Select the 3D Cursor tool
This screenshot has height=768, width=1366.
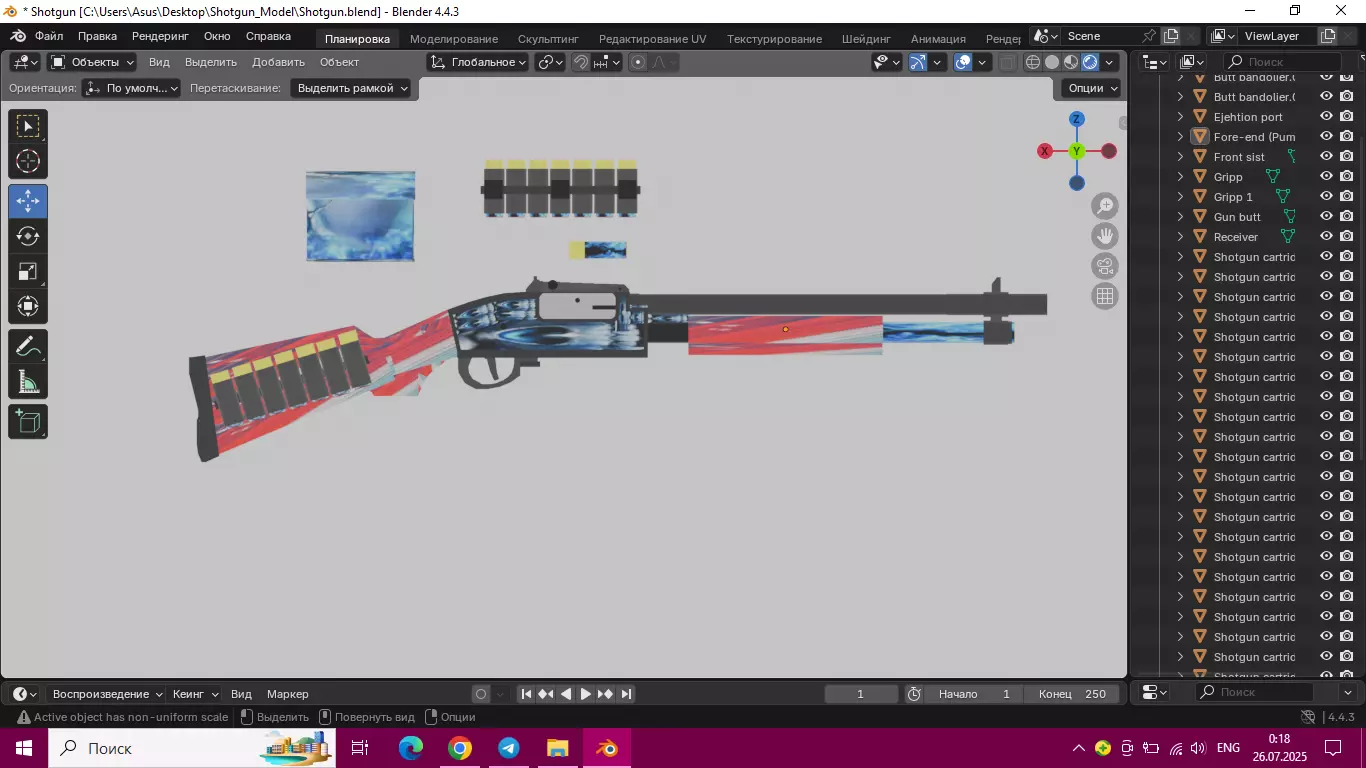[28, 161]
